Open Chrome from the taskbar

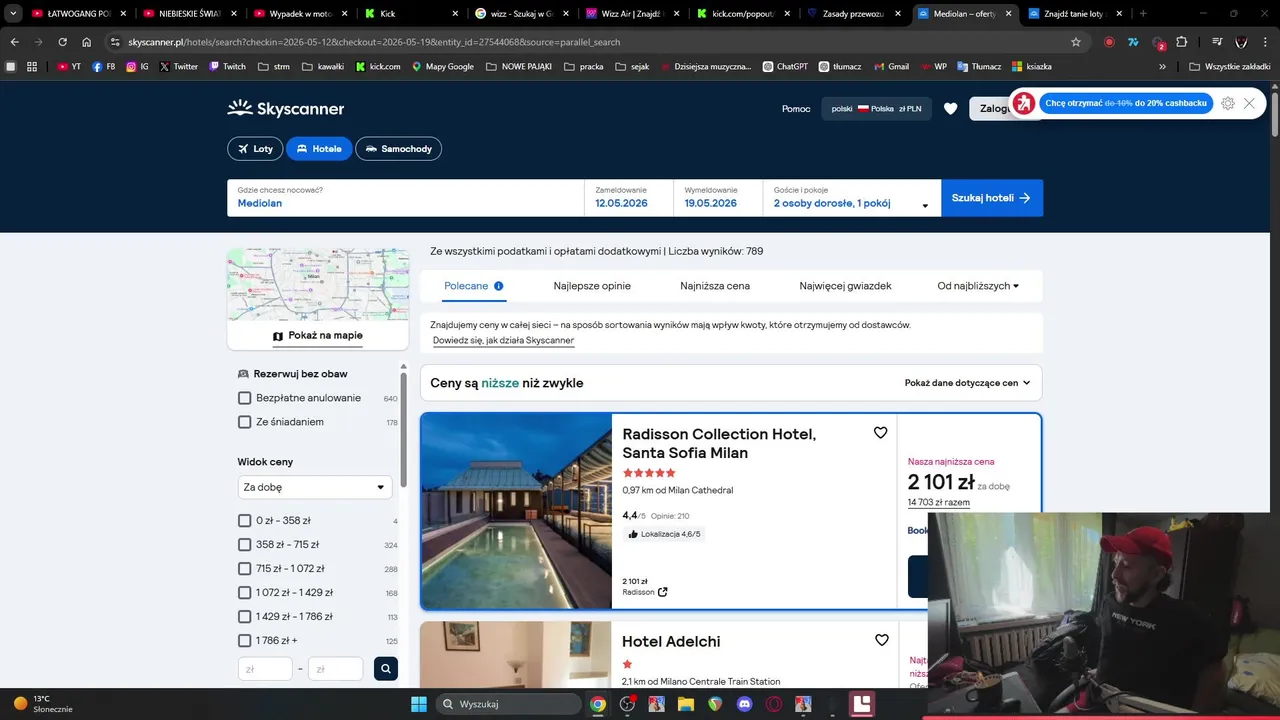click(x=597, y=704)
